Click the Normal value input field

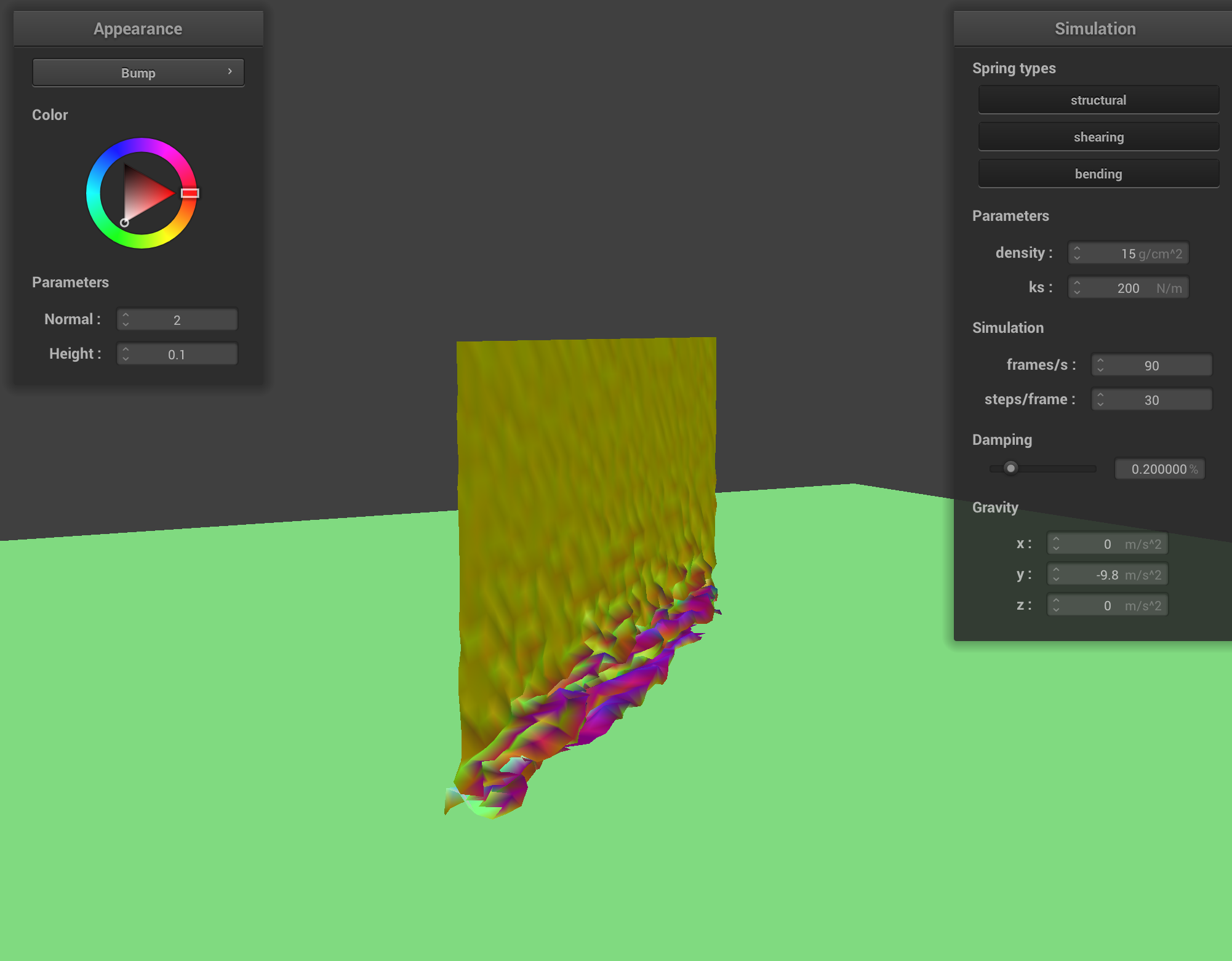tap(177, 320)
